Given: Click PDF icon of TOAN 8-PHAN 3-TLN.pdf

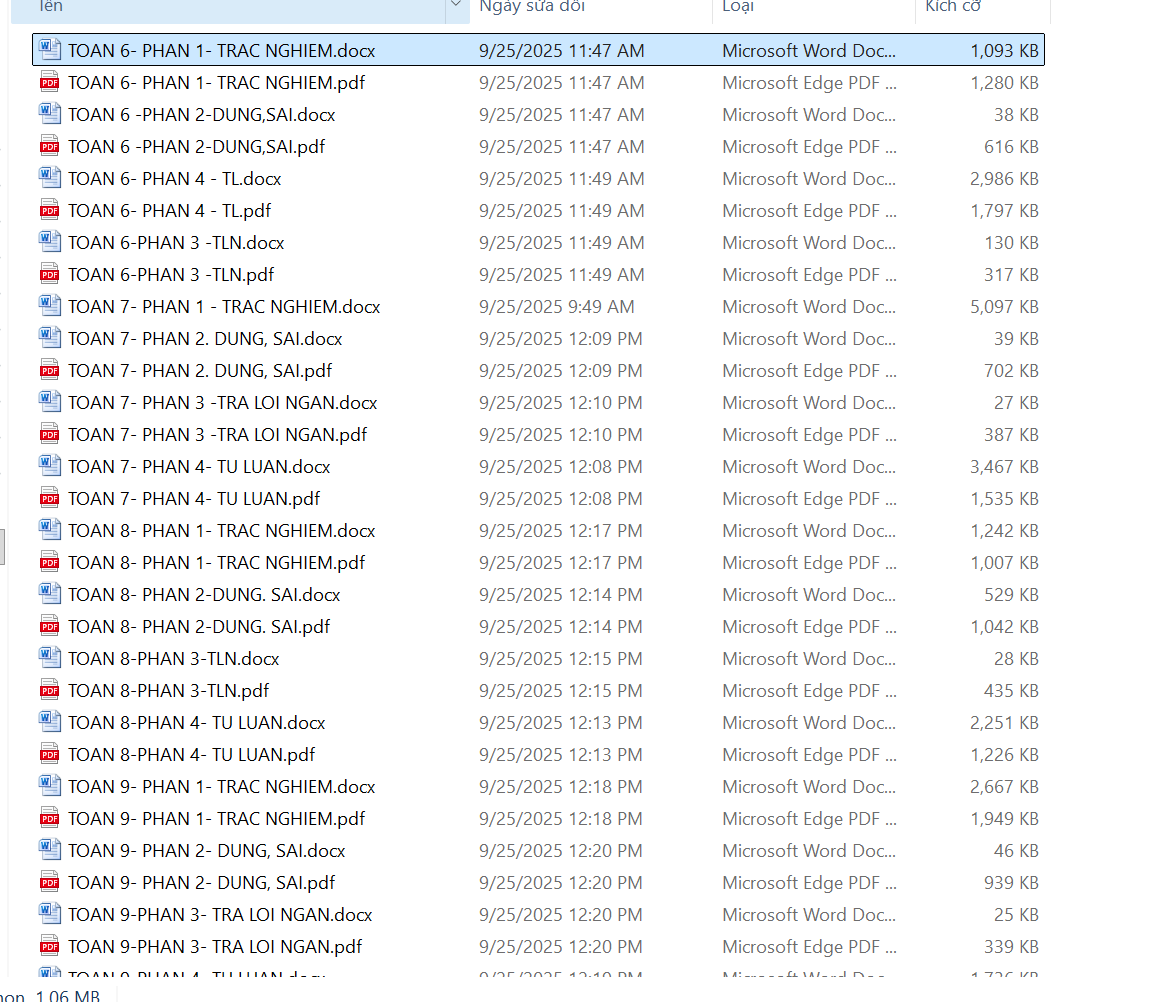Looking at the screenshot, I should [49, 691].
